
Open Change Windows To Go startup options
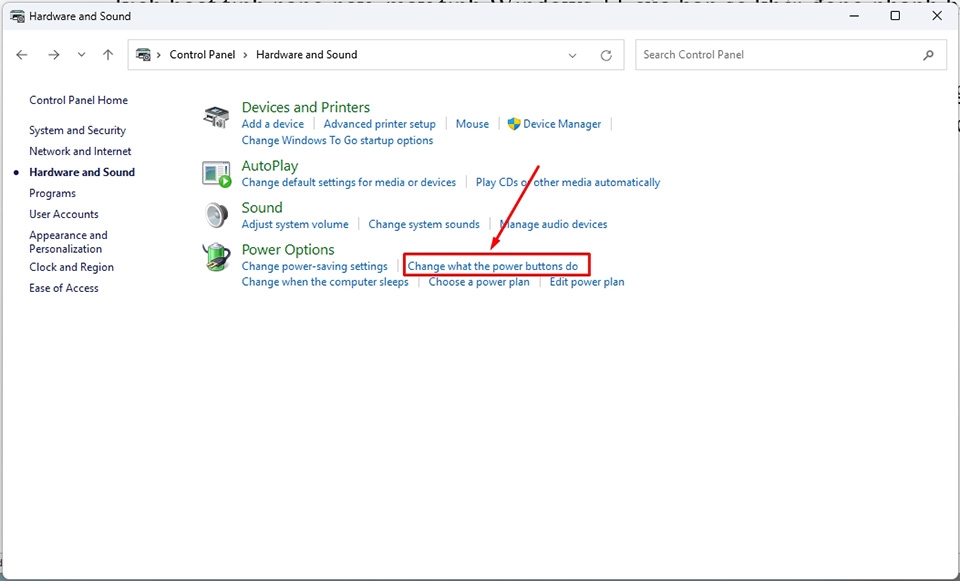335,140
